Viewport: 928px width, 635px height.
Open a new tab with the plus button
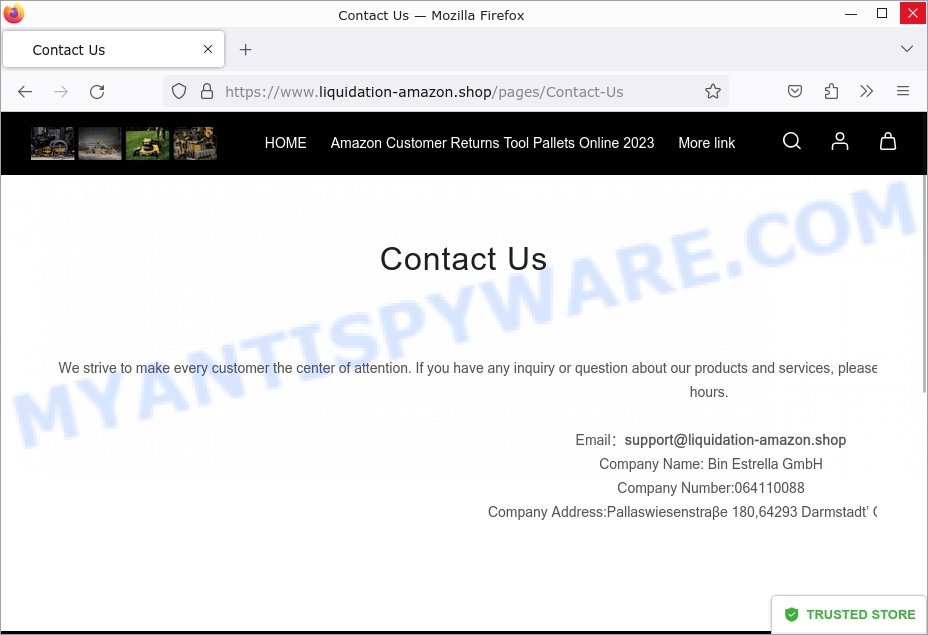click(x=246, y=50)
